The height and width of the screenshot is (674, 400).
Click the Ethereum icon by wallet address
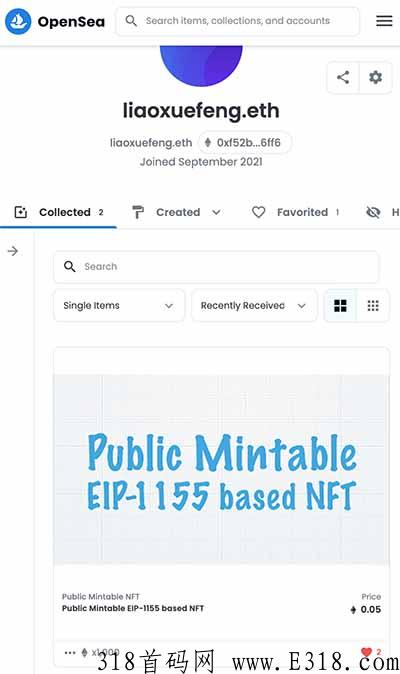click(208, 142)
